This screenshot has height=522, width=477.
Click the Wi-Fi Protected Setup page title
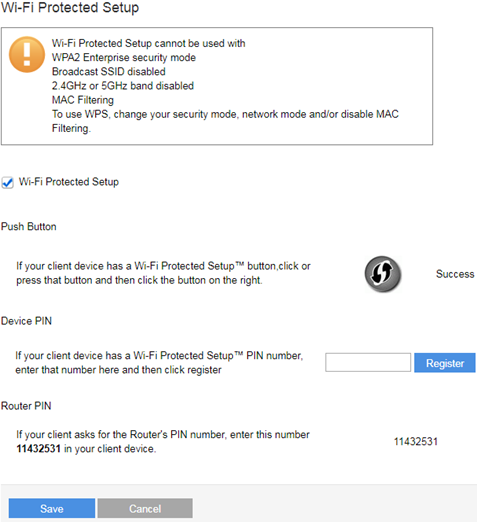click(x=70, y=7)
